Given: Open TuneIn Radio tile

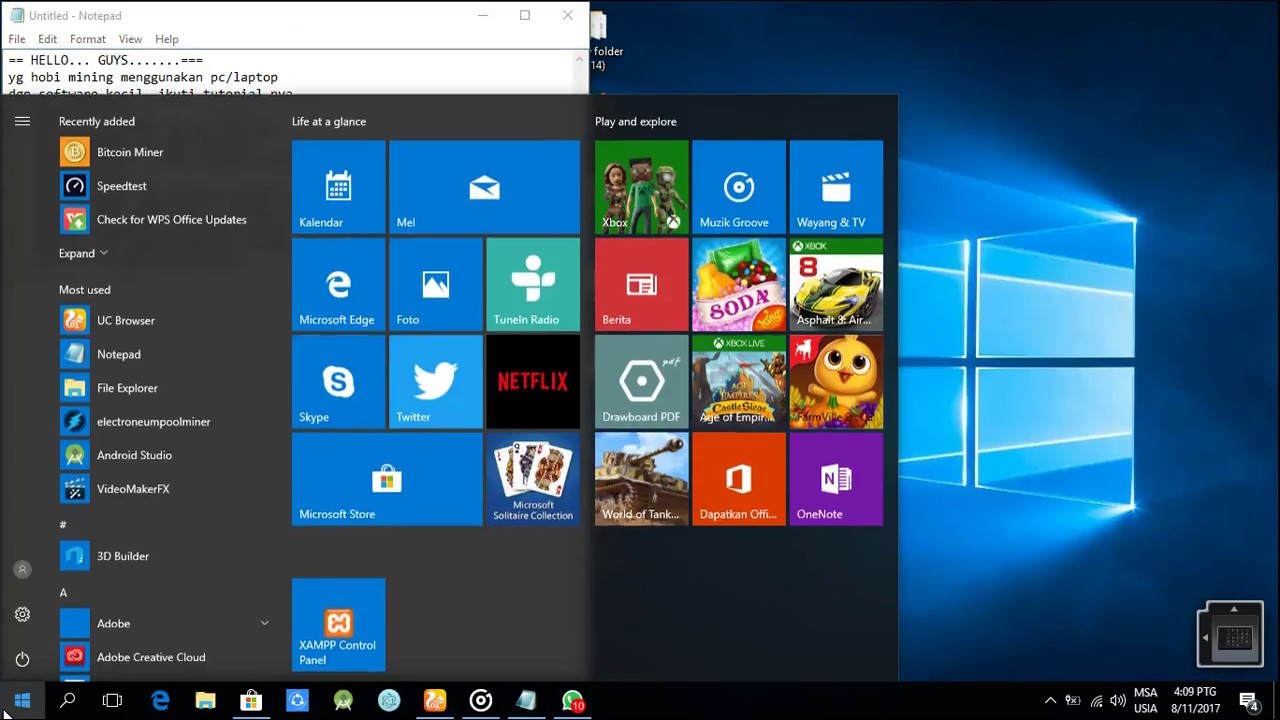Looking at the screenshot, I should (533, 284).
